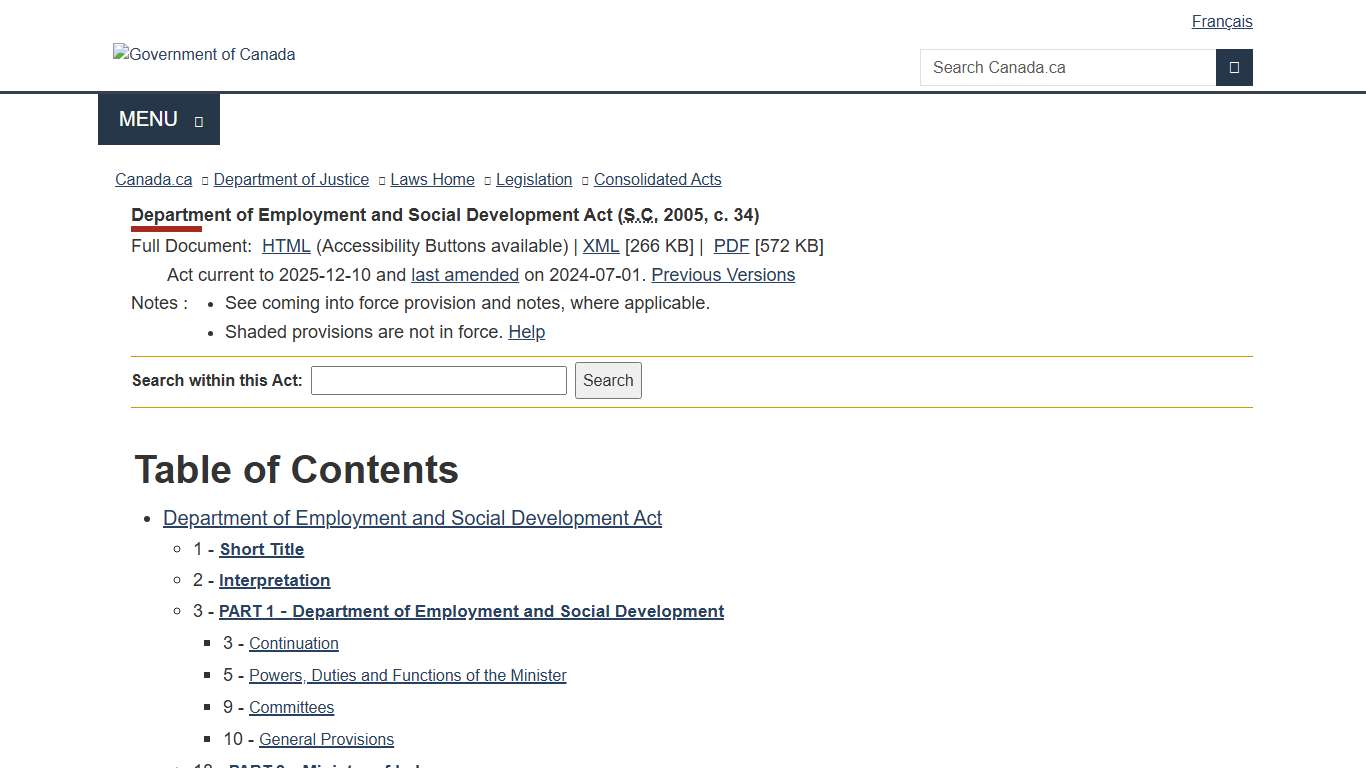Open the Legislation breadcrumb link
This screenshot has height=768, width=1366.
533,179
